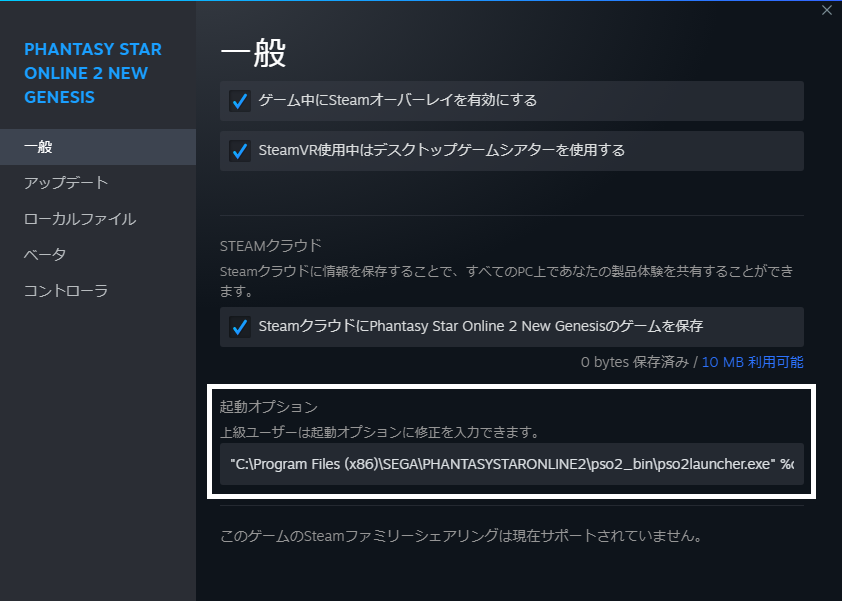Click the PHANTASY STAR ONLINE 2 NEW GENESIS title
The width and height of the screenshot is (842, 601).
pyautogui.click(x=93, y=73)
